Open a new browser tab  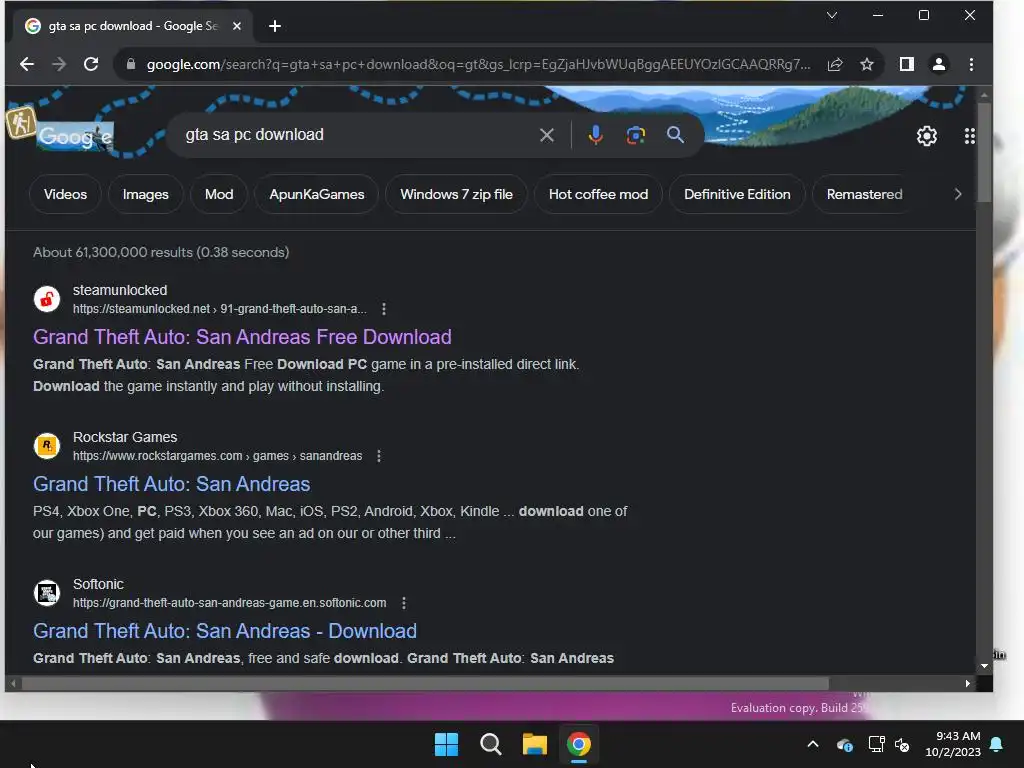tap(275, 26)
